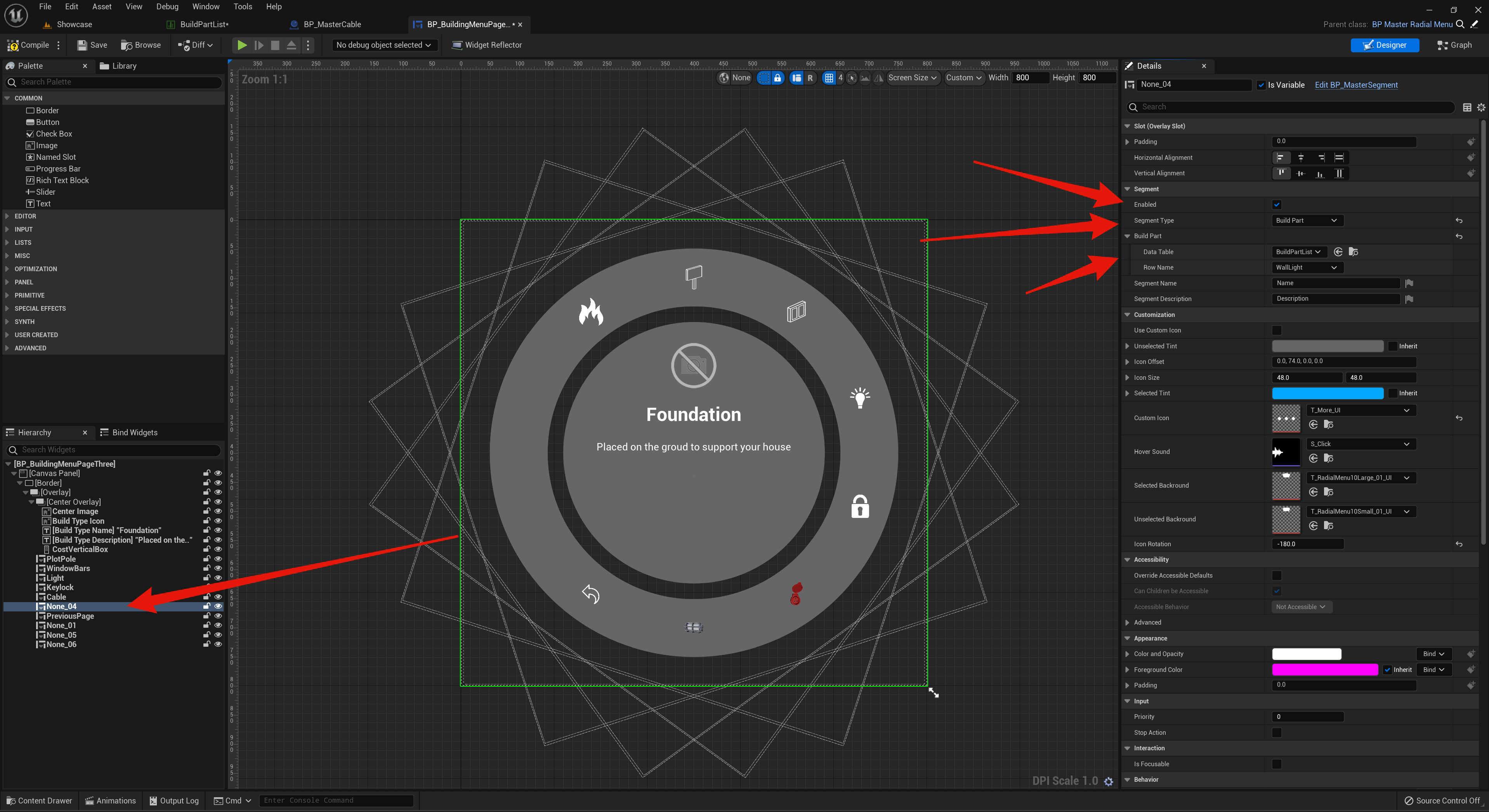
Task: Click Browse to Data Table asset icon
Action: pos(1353,252)
